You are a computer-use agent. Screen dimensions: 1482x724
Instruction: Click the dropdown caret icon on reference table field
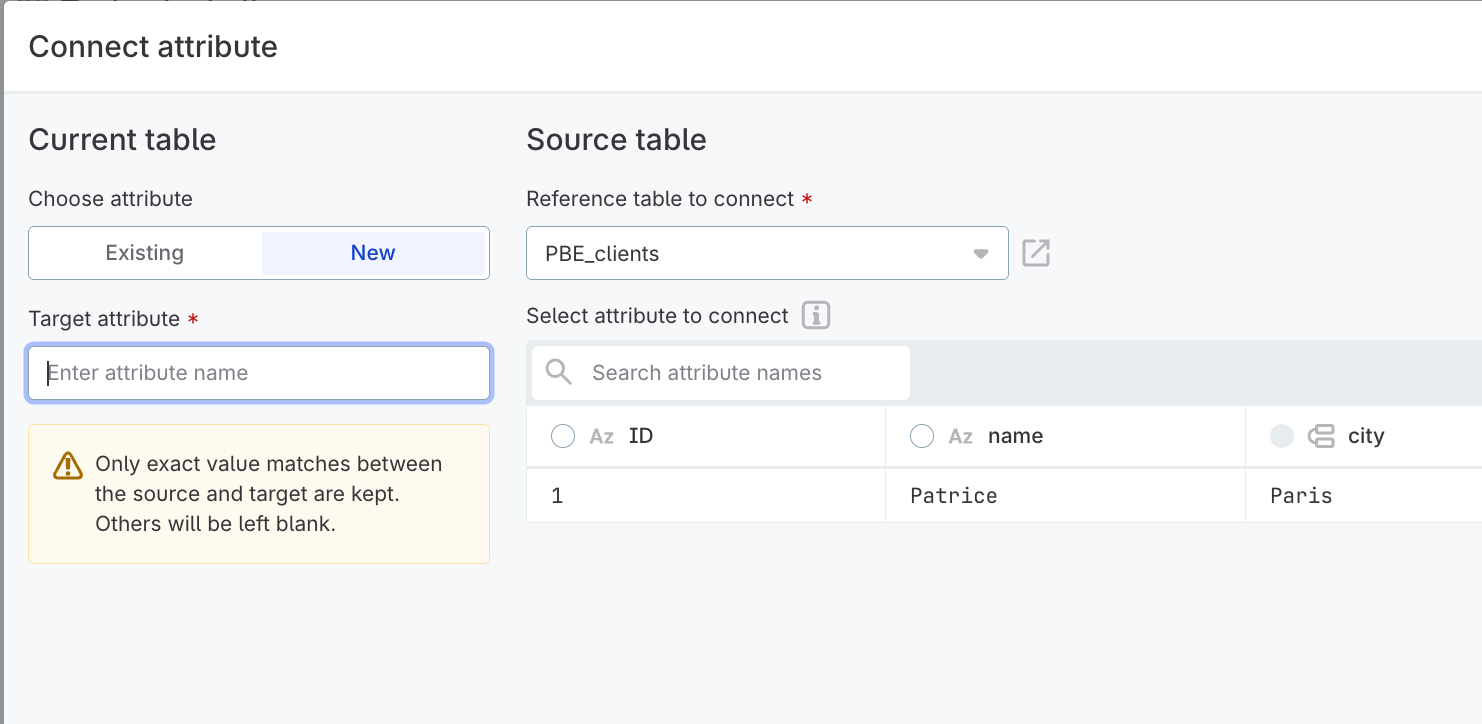click(x=980, y=253)
